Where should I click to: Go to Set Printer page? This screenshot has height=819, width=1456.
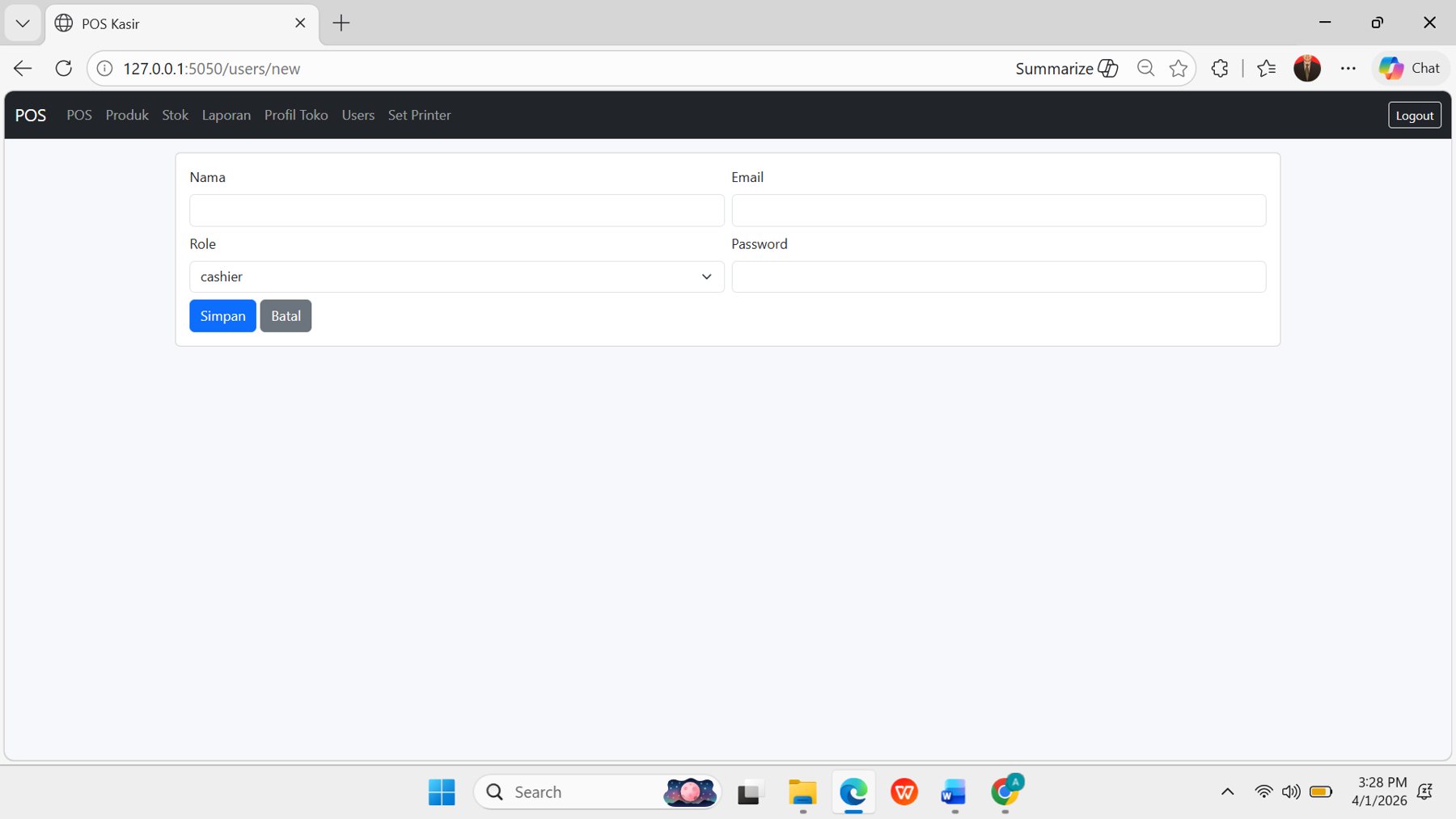pos(419,115)
